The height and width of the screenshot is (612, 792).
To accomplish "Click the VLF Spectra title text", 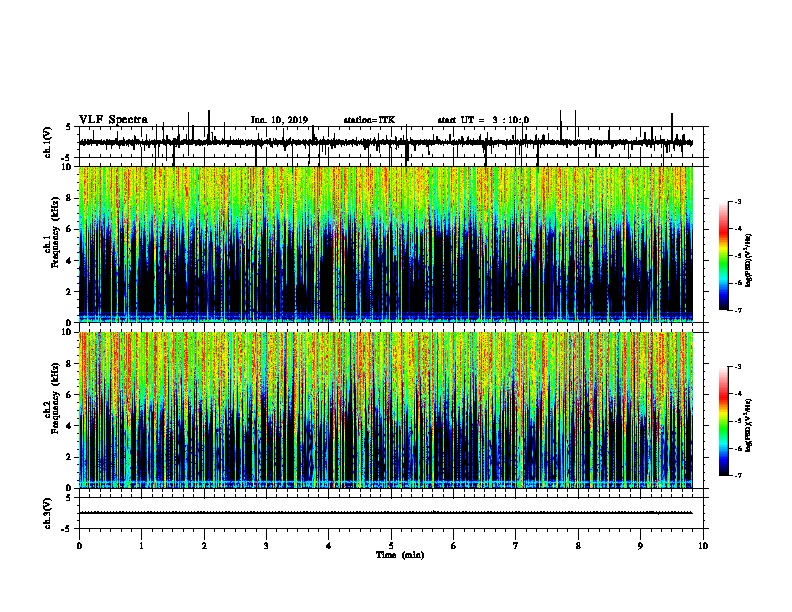I will click(113, 120).
